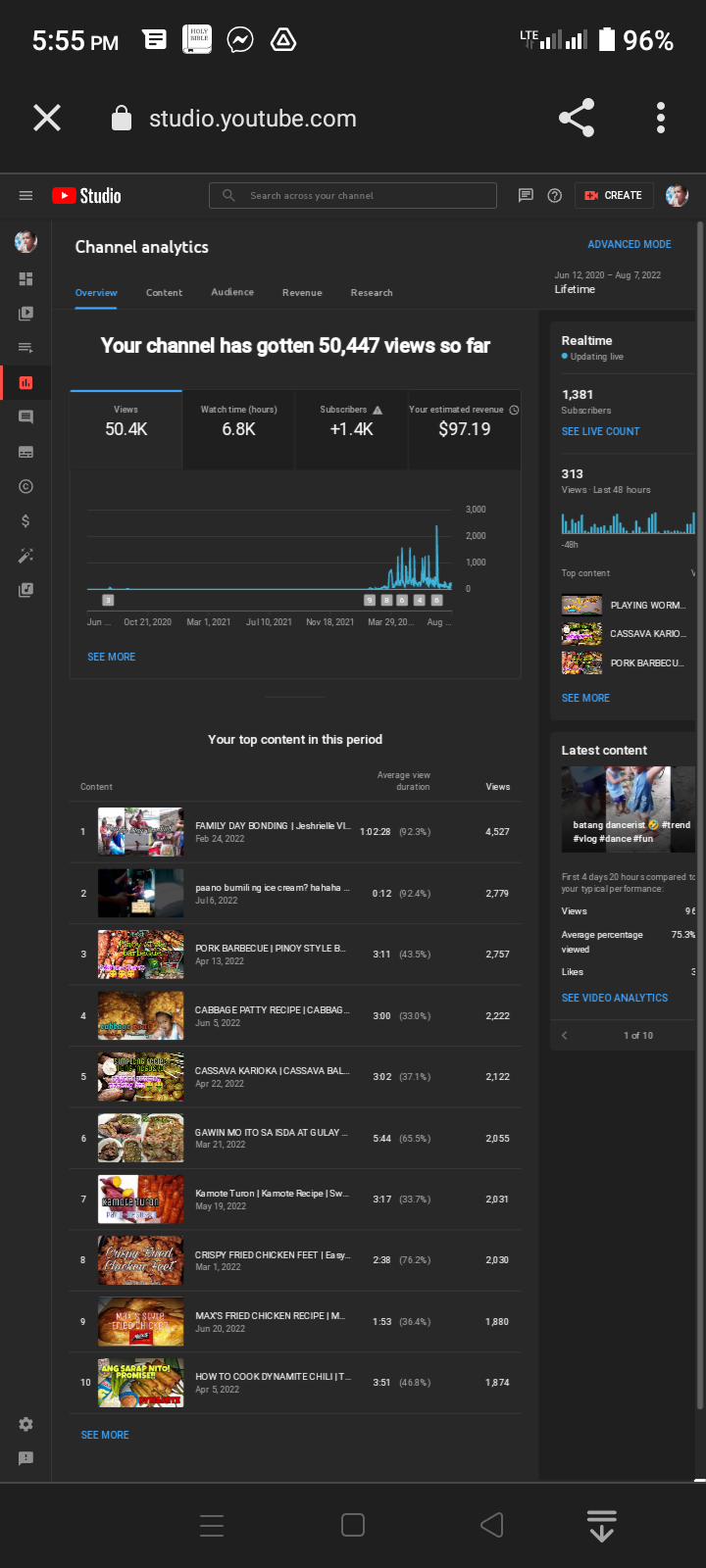The width and height of the screenshot is (706, 1568).
Task: Open CASSAVA KARIO realtime content item
Action: (x=624, y=634)
